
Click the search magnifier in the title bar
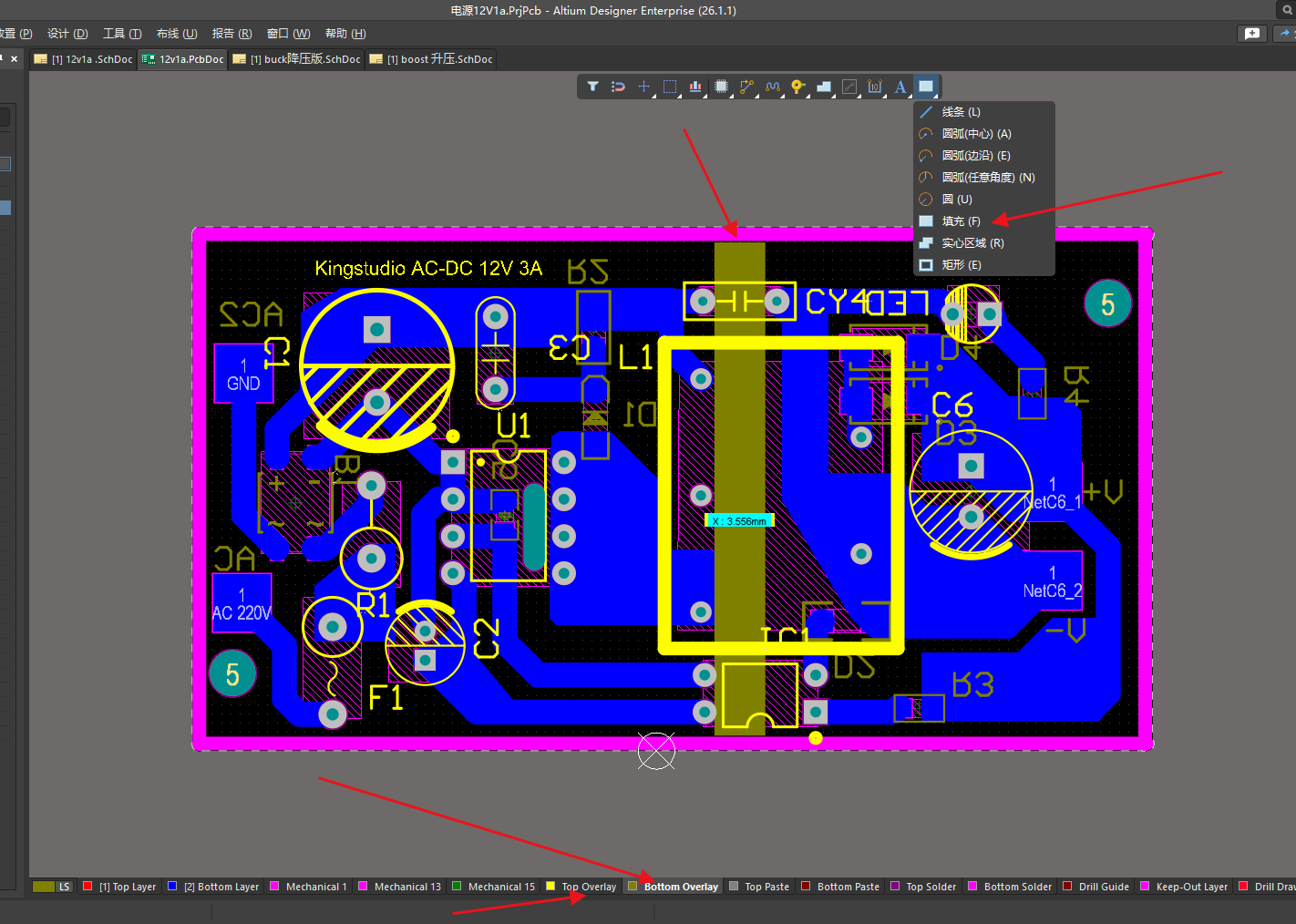tap(1288, 10)
